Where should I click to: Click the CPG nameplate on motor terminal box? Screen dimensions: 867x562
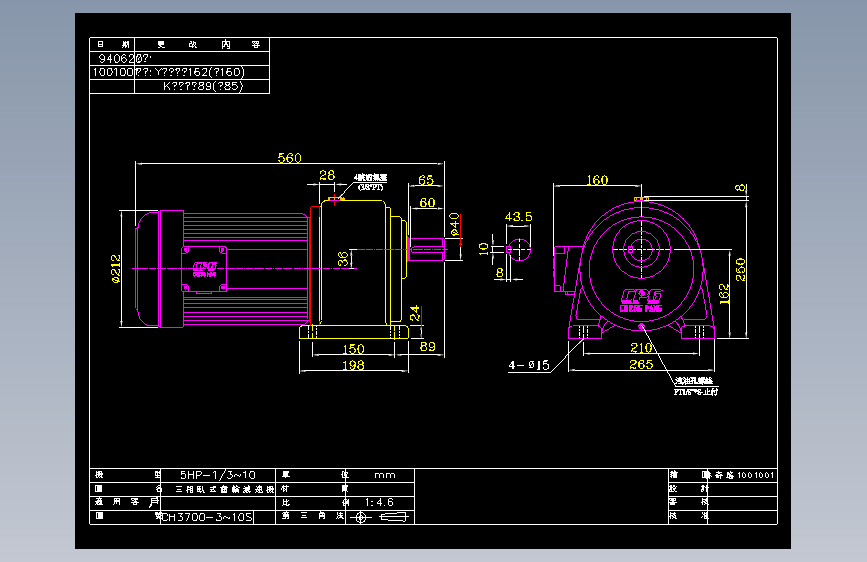tap(205, 268)
